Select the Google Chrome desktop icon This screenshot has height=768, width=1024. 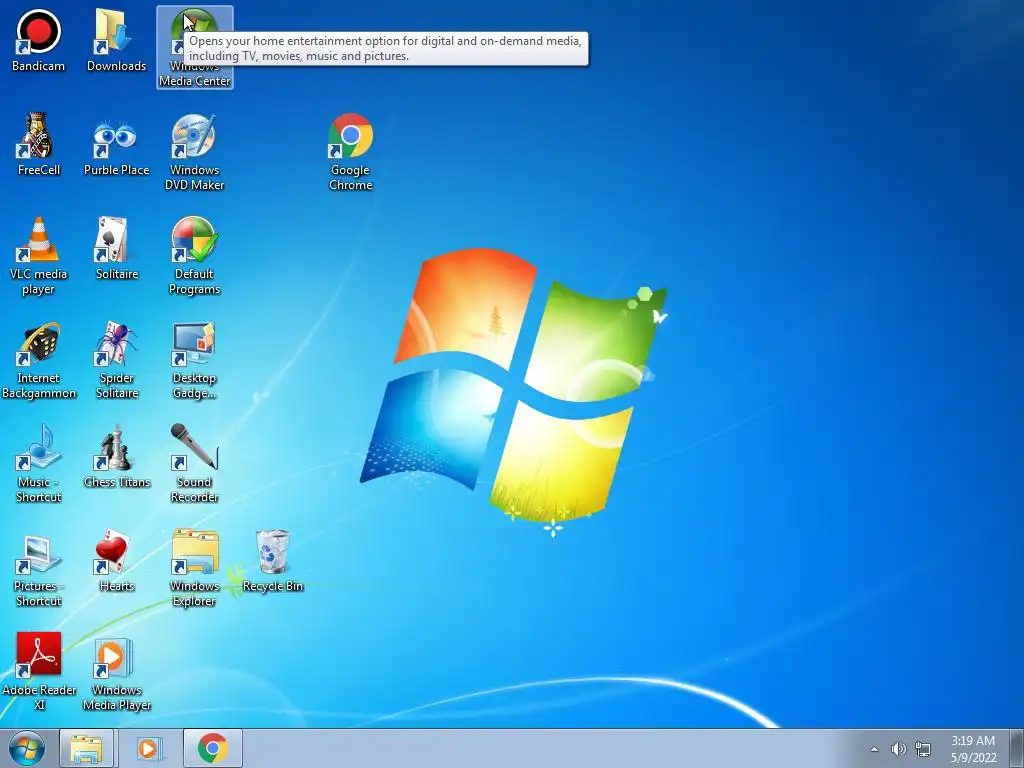pos(351,152)
